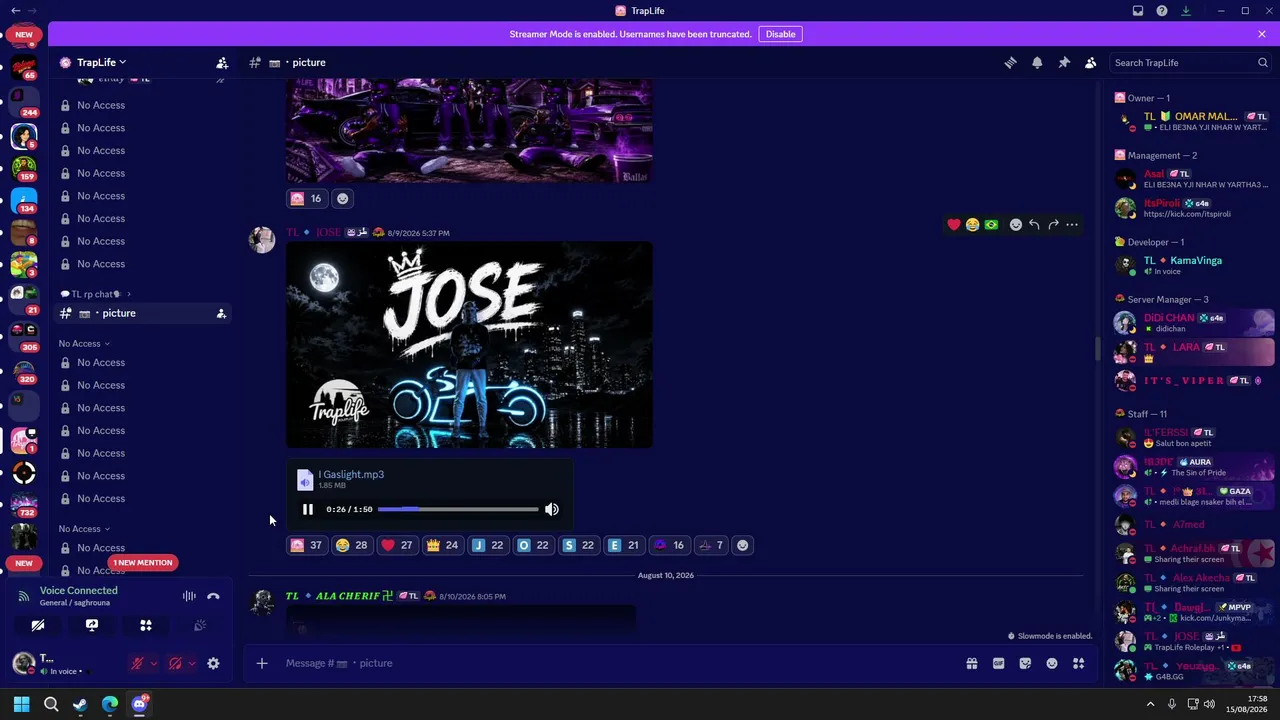Screen dimensions: 1280x720
Task: Pause the Gaslight.mp3 audio
Action: tap(308, 509)
